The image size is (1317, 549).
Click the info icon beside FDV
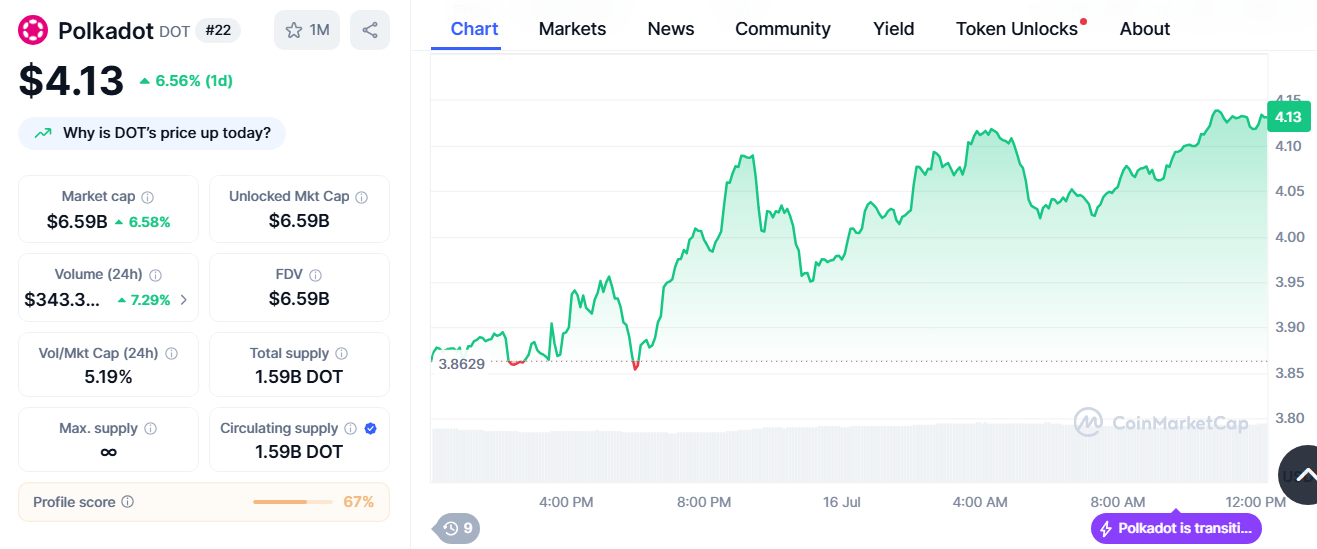(x=316, y=275)
